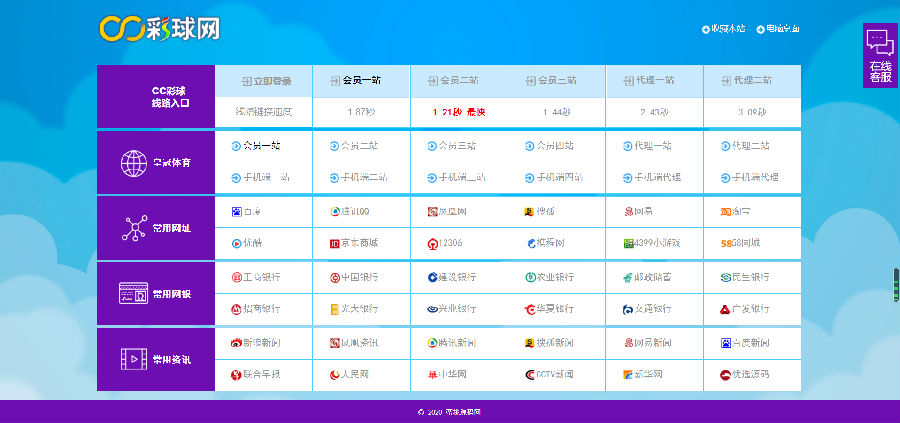
Task: Click 收藏本站 at top right
Action: [x=724, y=29]
